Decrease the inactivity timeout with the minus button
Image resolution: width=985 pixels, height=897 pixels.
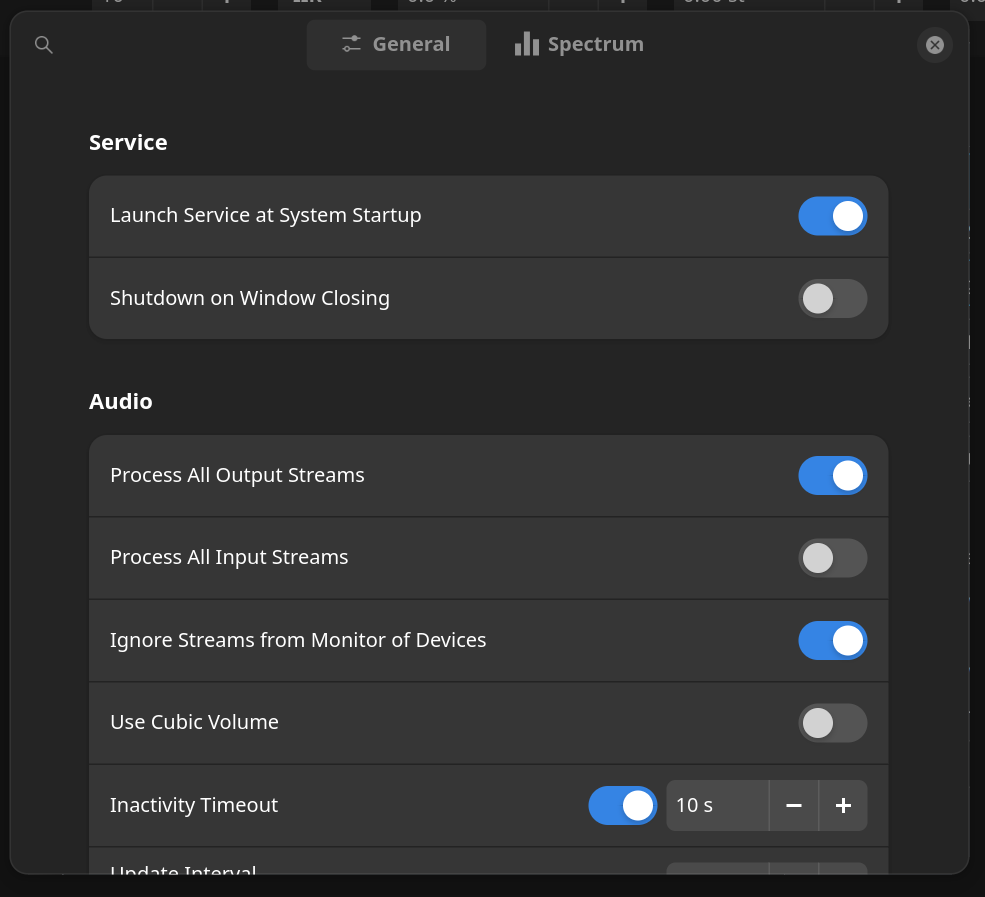pyautogui.click(x=793, y=805)
